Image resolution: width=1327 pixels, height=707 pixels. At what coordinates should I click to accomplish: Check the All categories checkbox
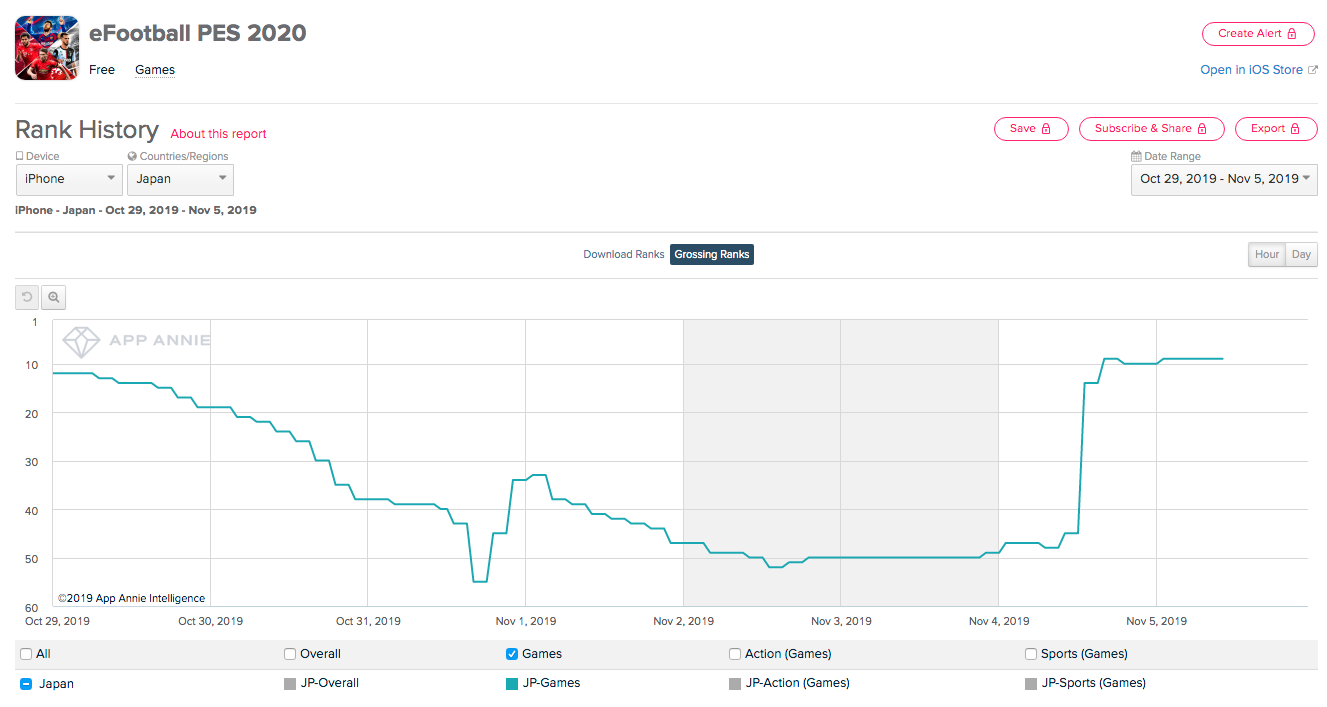point(26,654)
